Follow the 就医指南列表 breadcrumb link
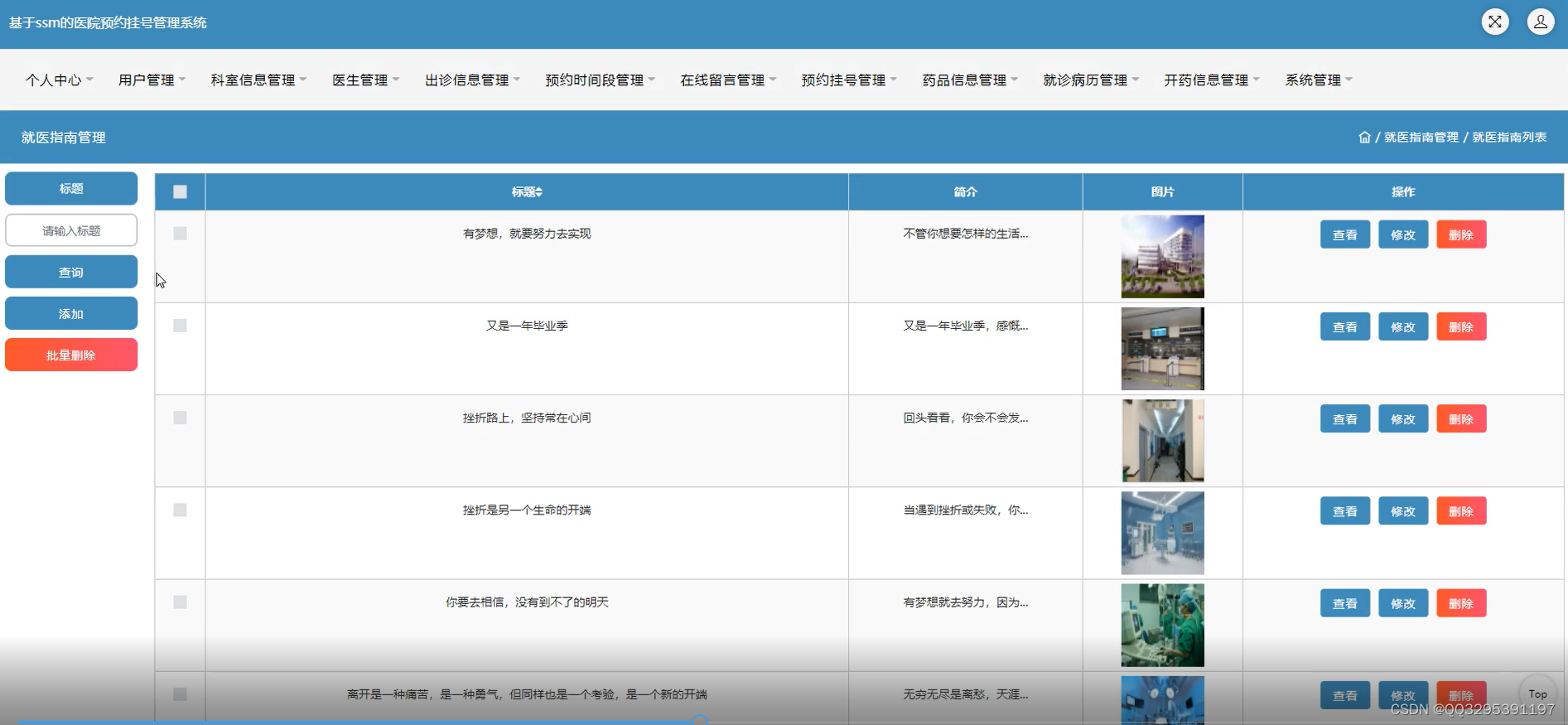Screen dimensions: 1568x725 point(1509,137)
